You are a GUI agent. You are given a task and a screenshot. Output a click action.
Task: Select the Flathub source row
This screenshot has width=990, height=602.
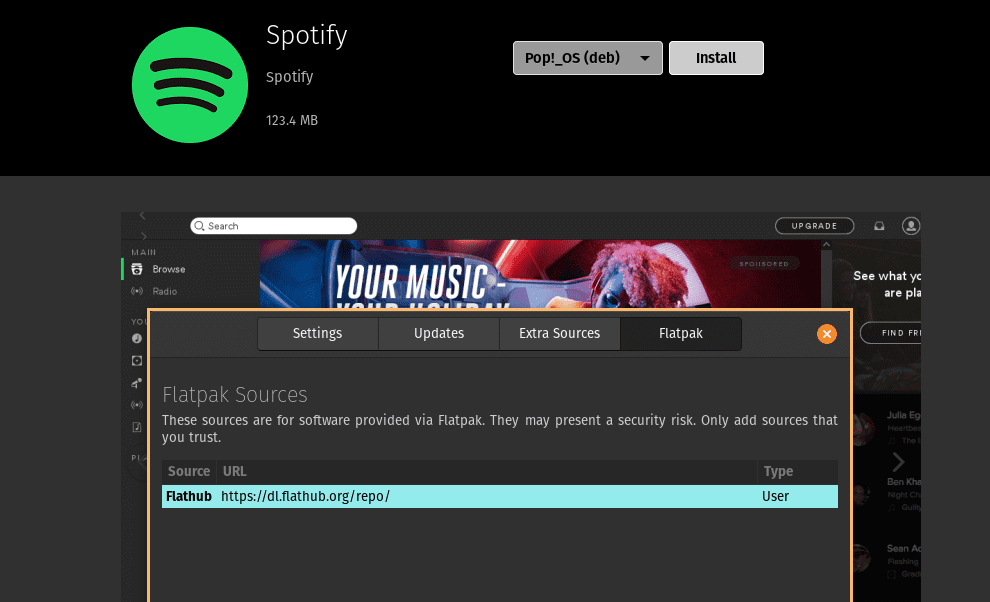[x=499, y=496]
